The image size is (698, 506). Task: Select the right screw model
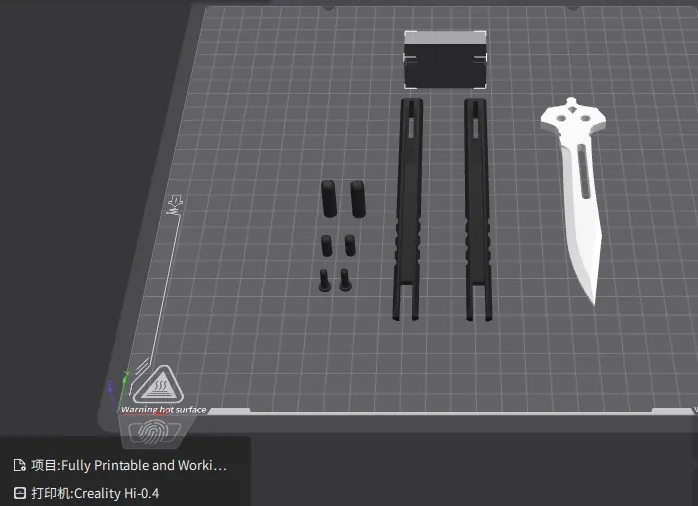(x=345, y=280)
